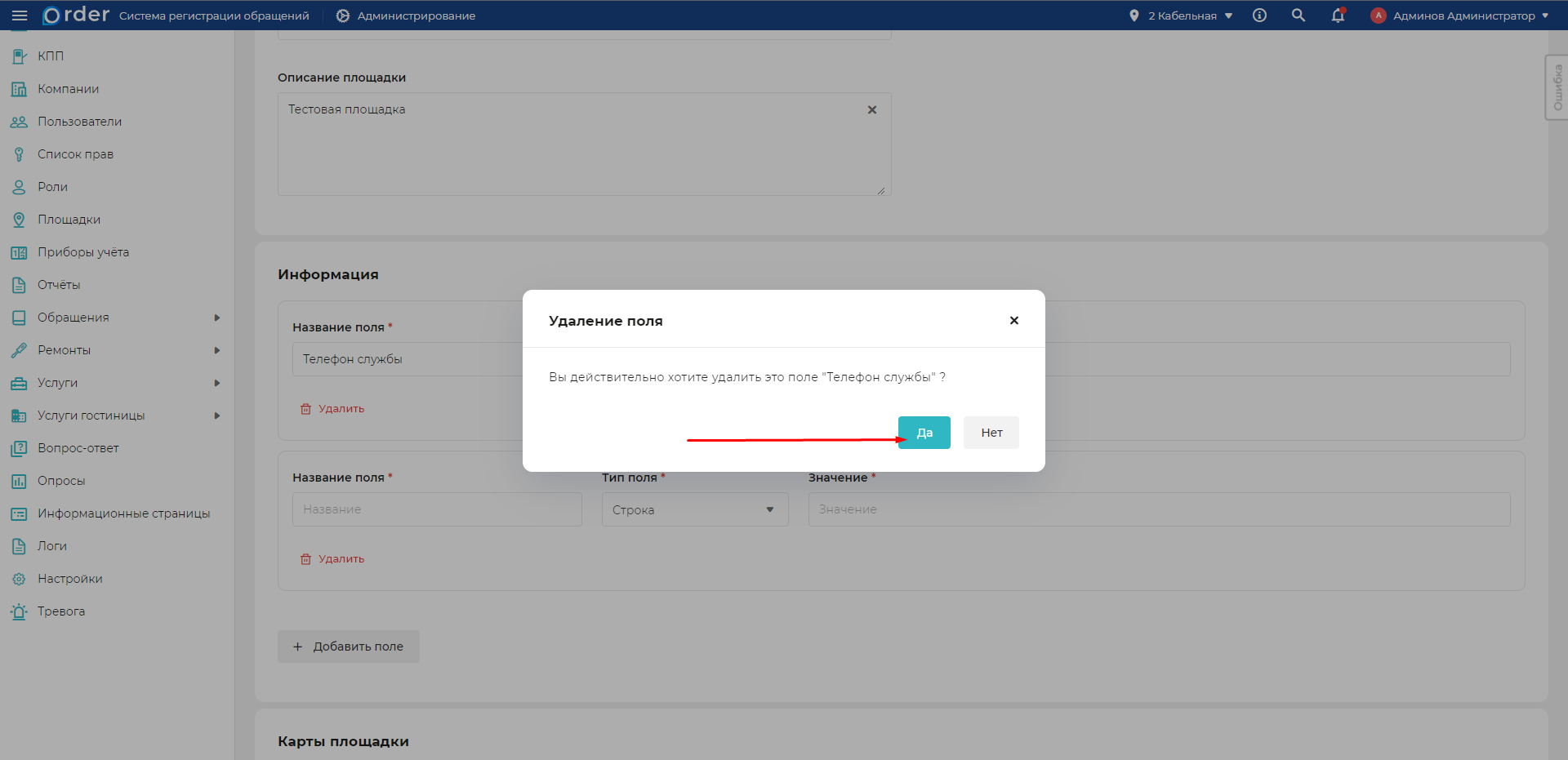The image size is (1568, 760).
Task: Open the Админов Администратор user menu
Action: (x=1462, y=16)
